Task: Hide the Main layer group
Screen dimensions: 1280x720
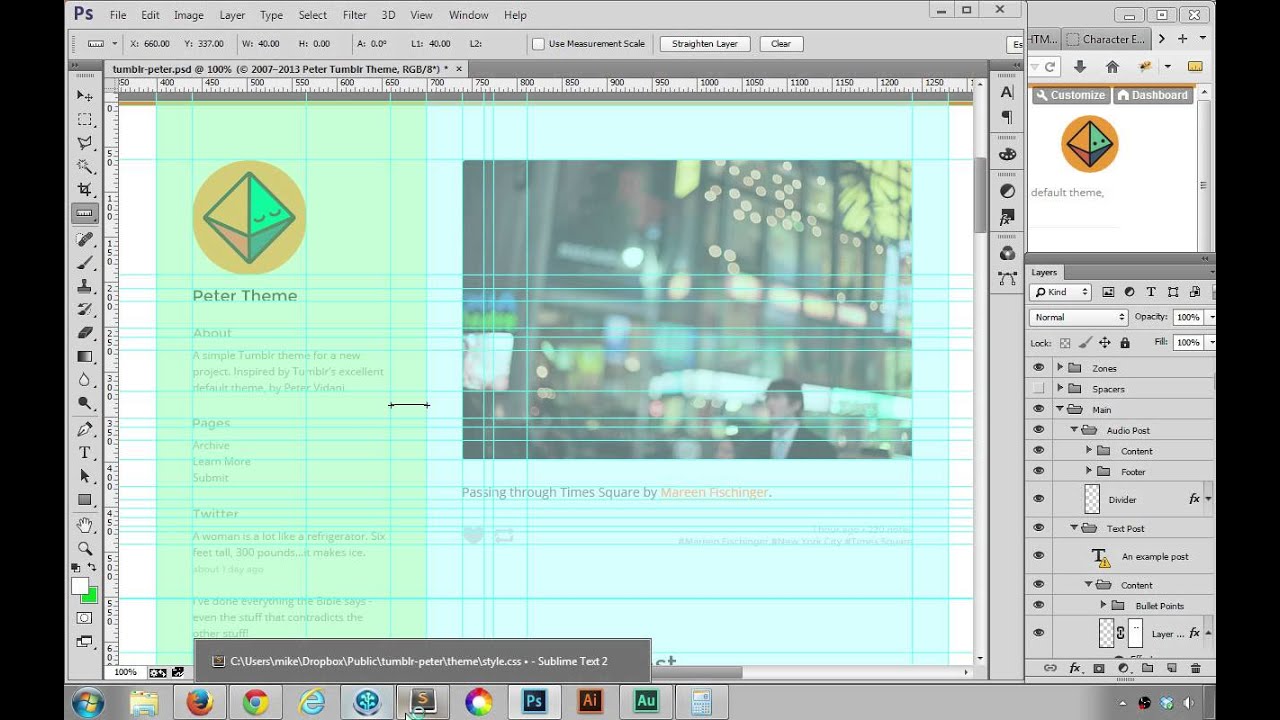Action: coord(1038,410)
